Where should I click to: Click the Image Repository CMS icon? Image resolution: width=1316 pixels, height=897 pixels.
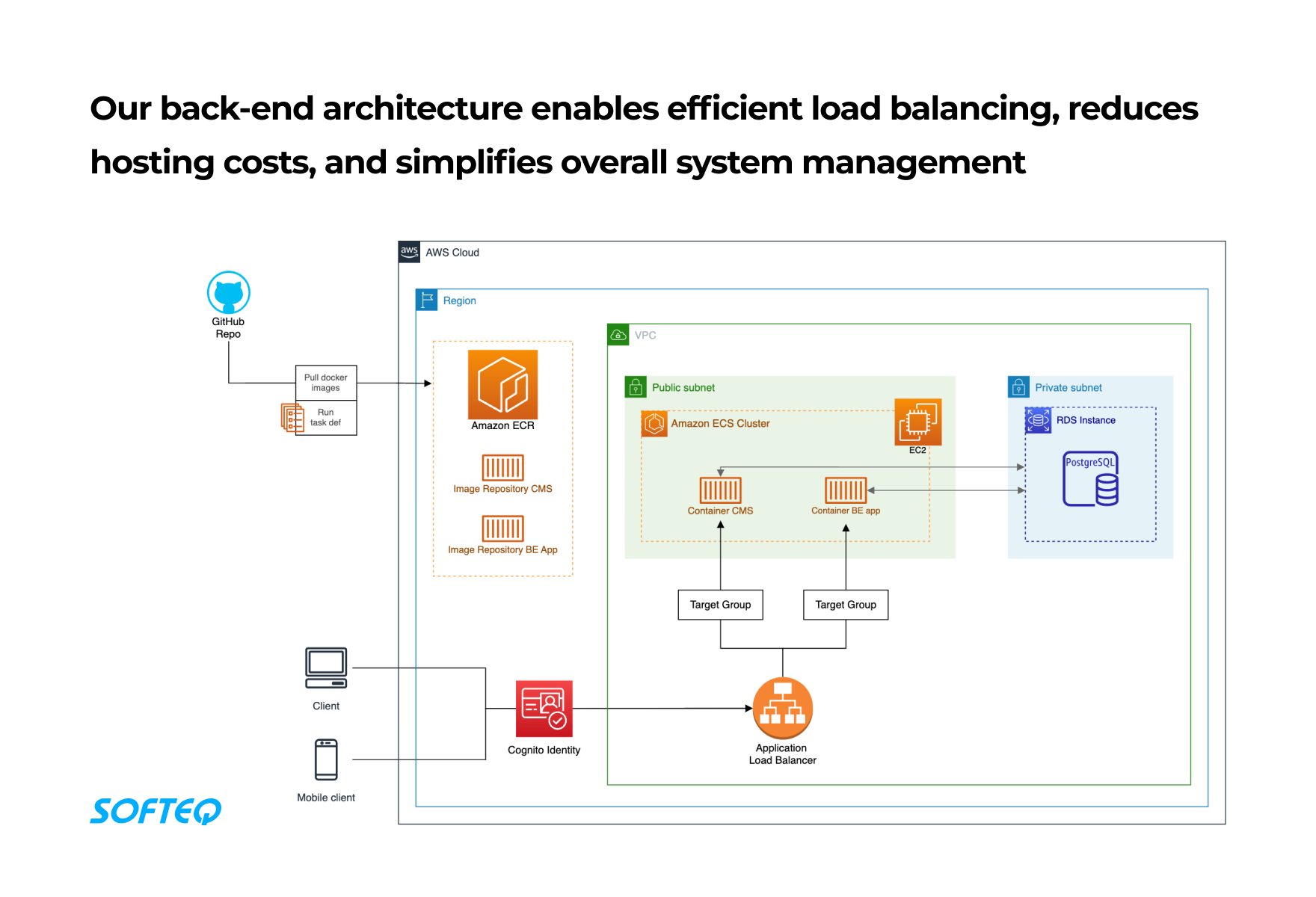502,468
